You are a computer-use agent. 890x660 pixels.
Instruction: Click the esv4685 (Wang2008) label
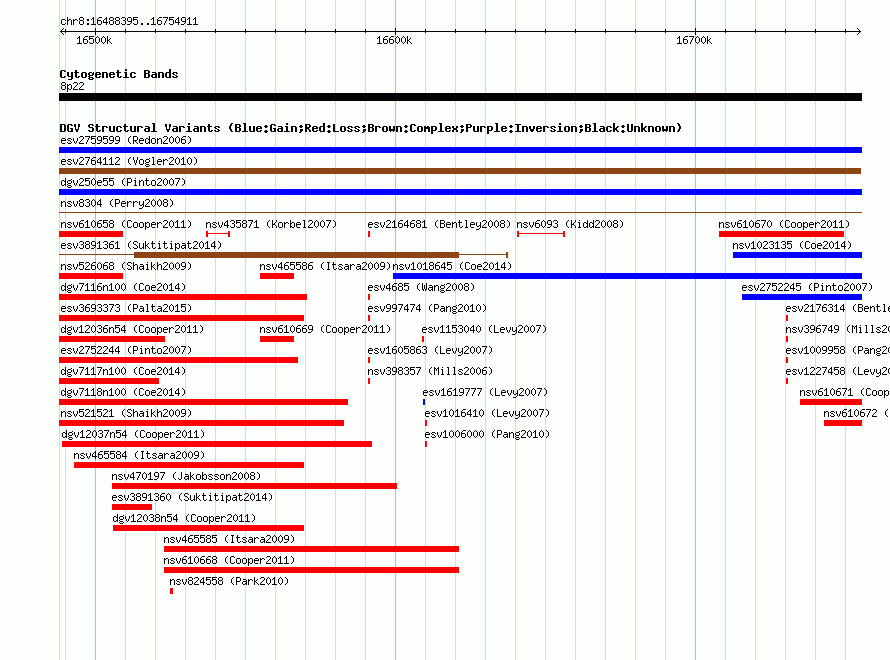coord(421,287)
